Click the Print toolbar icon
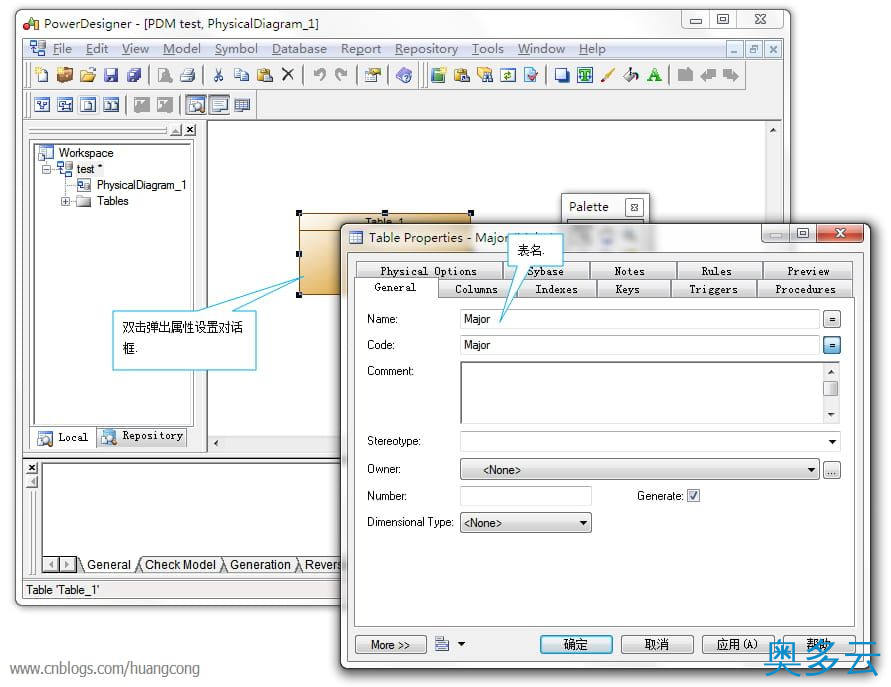This screenshot has width=891, height=687. coord(188,75)
